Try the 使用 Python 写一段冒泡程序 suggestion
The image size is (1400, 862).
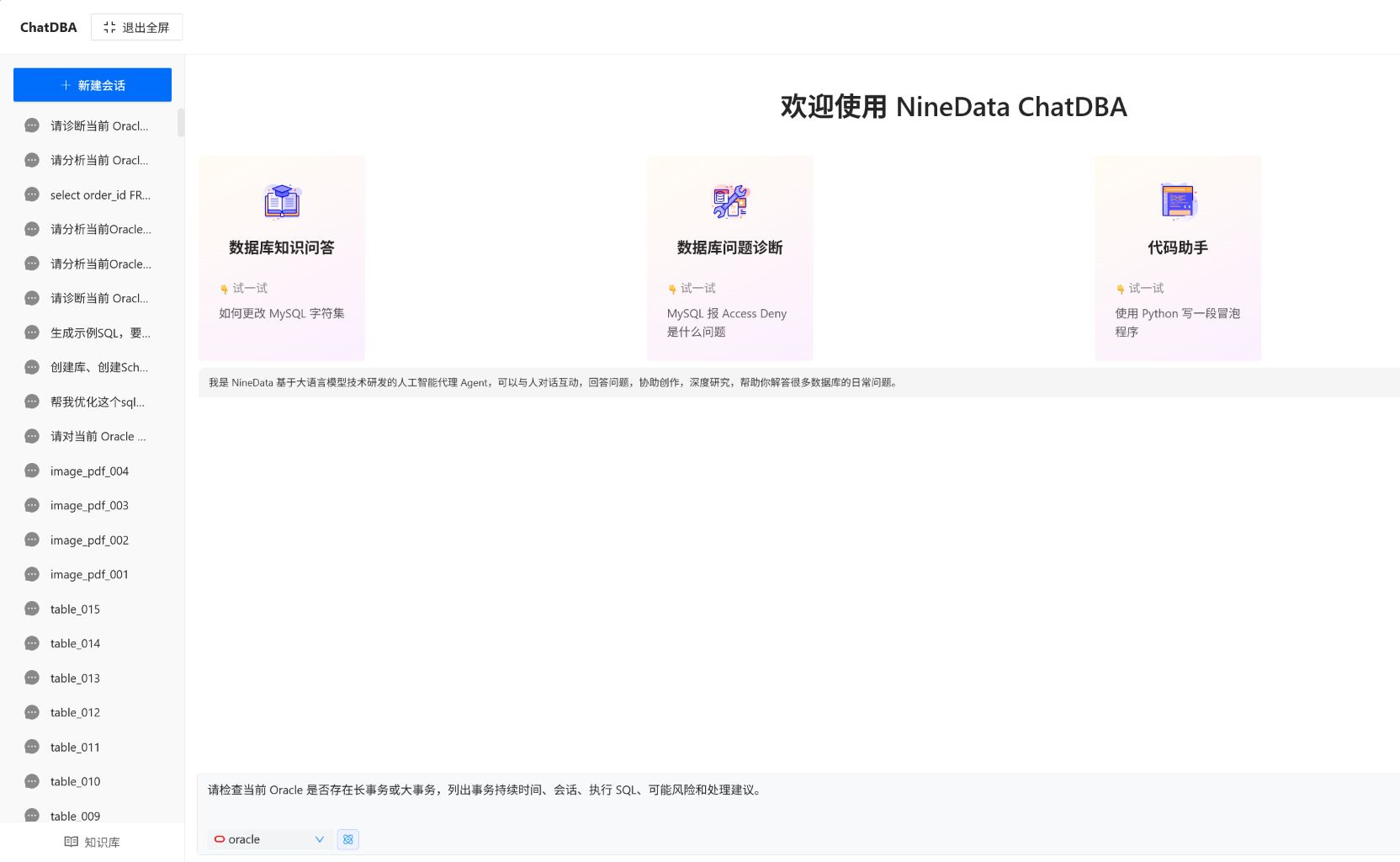pyautogui.click(x=1178, y=322)
